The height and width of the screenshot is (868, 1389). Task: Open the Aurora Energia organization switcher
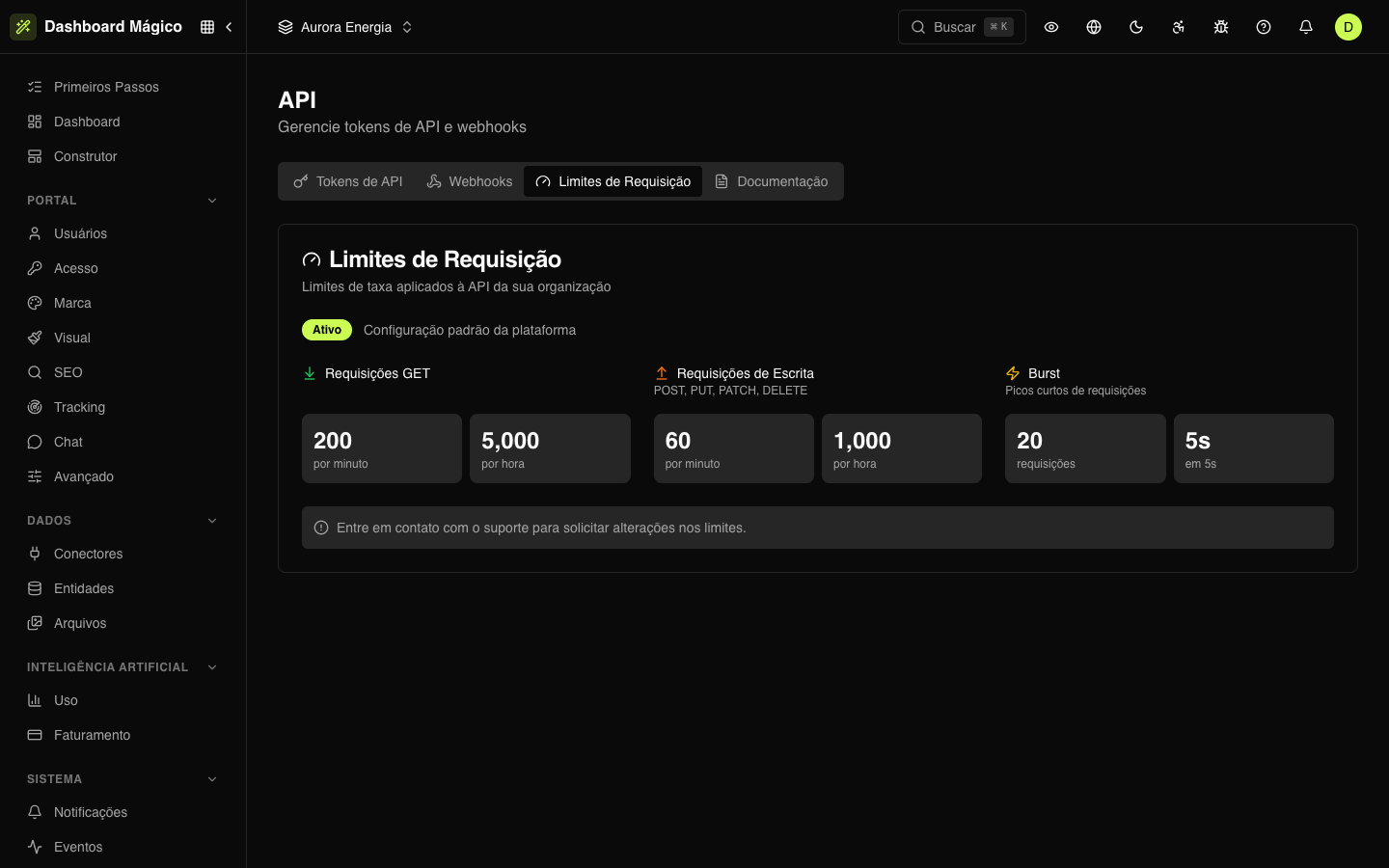345,27
